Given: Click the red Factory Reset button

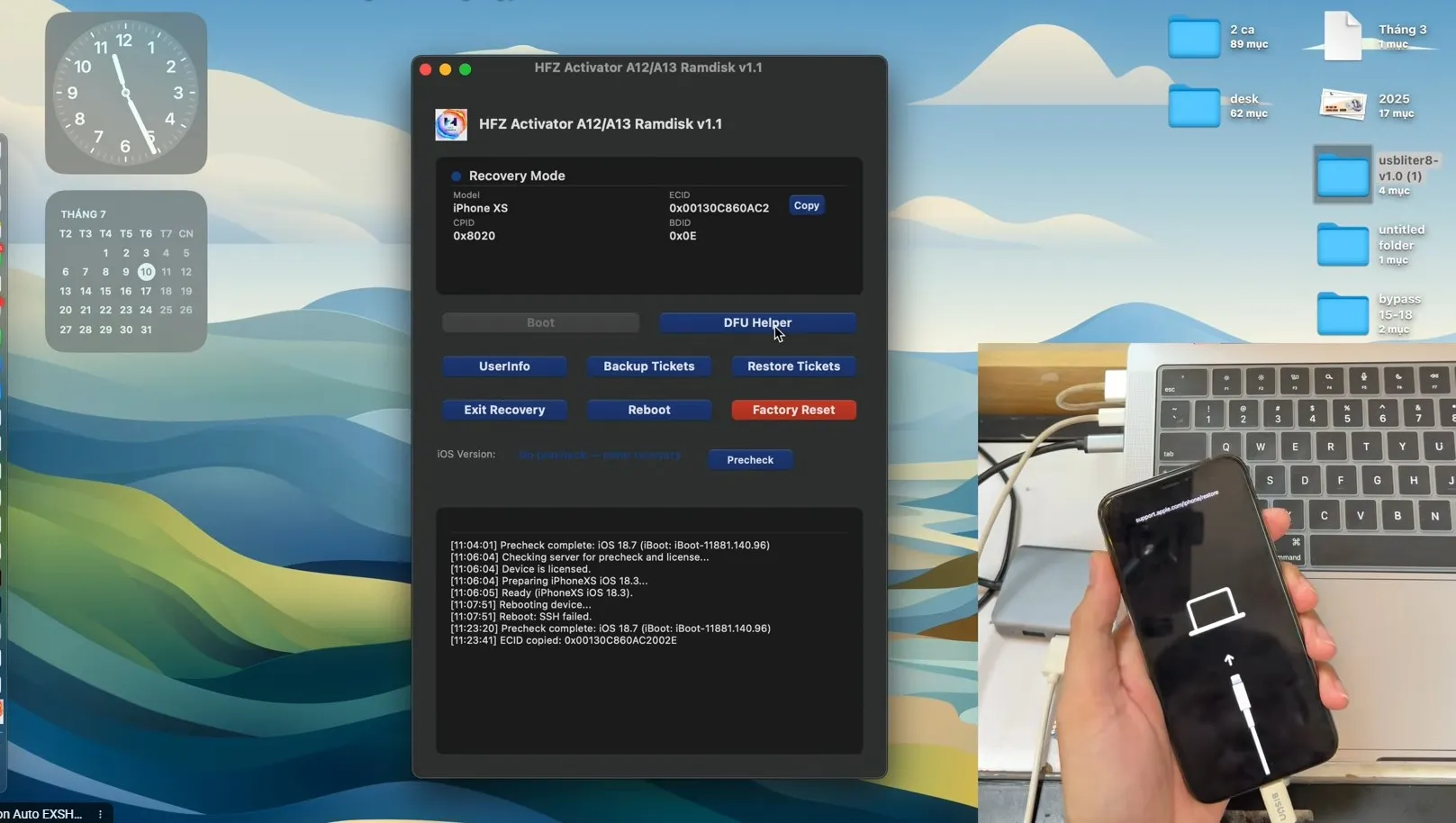Looking at the screenshot, I should pos(793,410).
